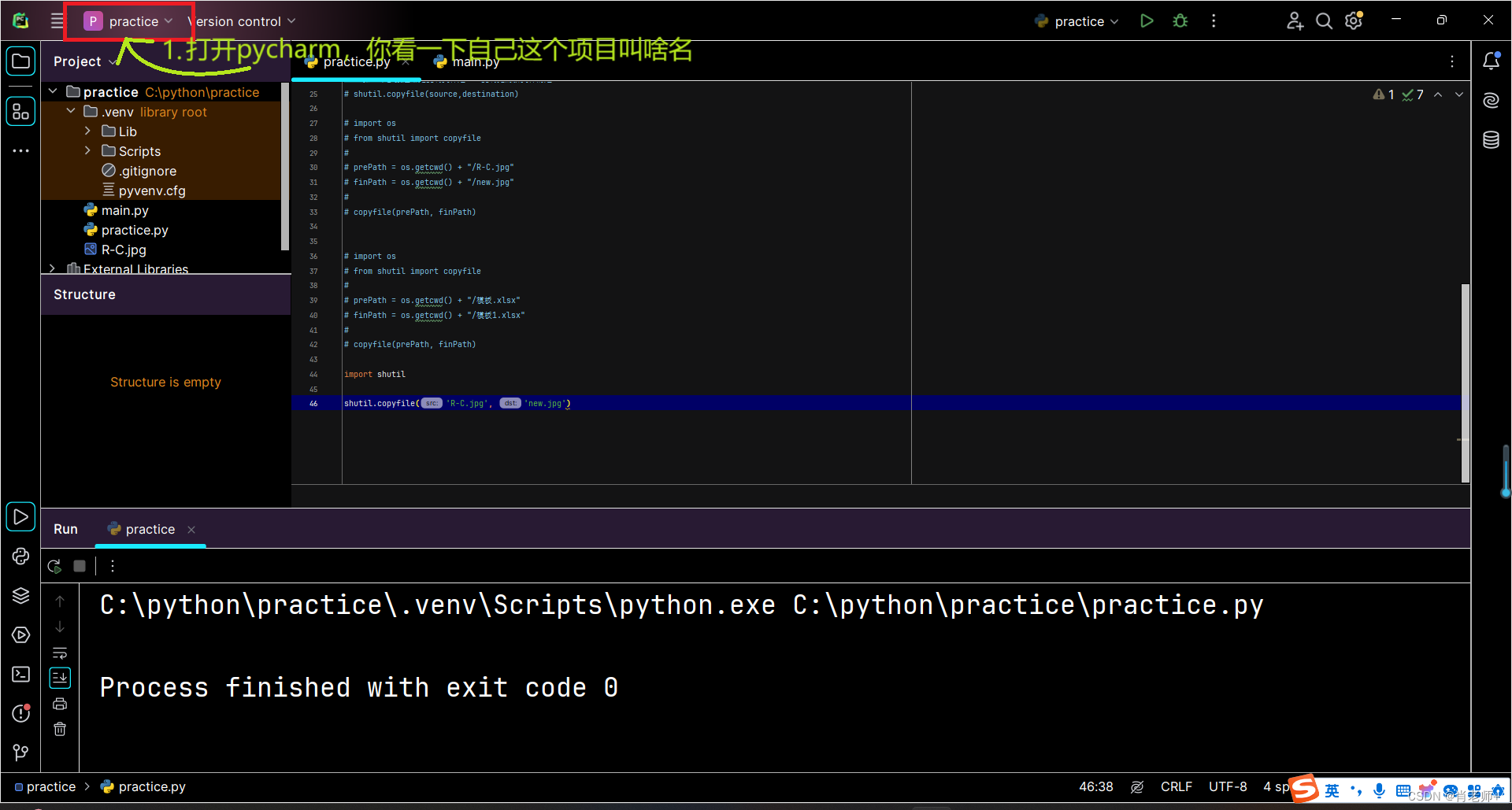This screenshot has width=1512, height=810.
Task: Clear the run output with the trash icon
Action: (x=60, y=729)
